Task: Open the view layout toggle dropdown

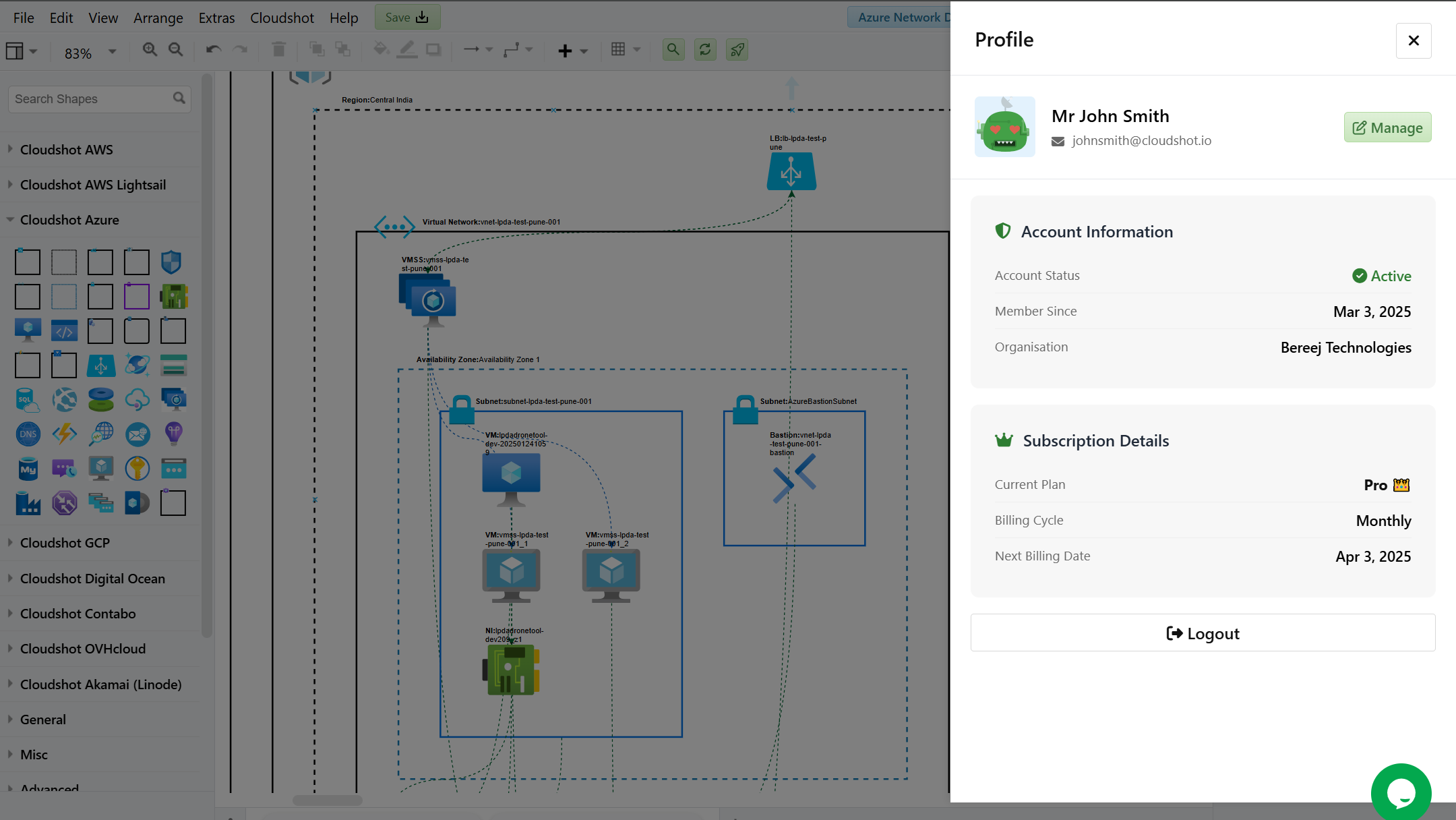Action: [x=21, y=51]
